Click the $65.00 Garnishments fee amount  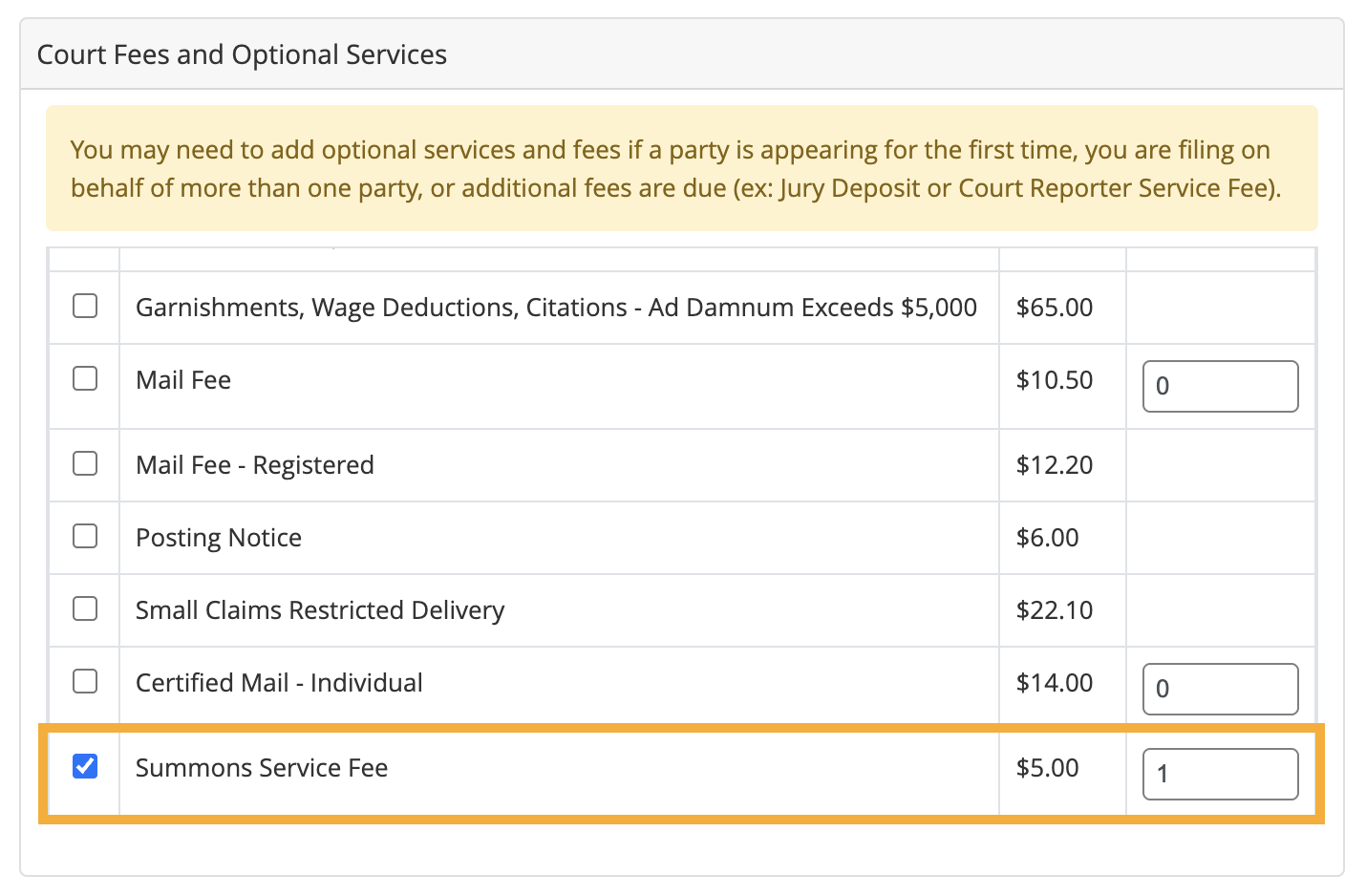pos(1055,308)
